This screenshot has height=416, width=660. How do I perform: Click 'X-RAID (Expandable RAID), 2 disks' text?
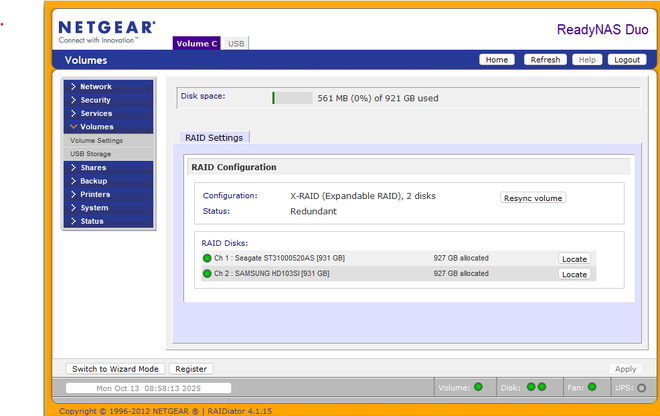pyautogui.click(x=363, y=196)
